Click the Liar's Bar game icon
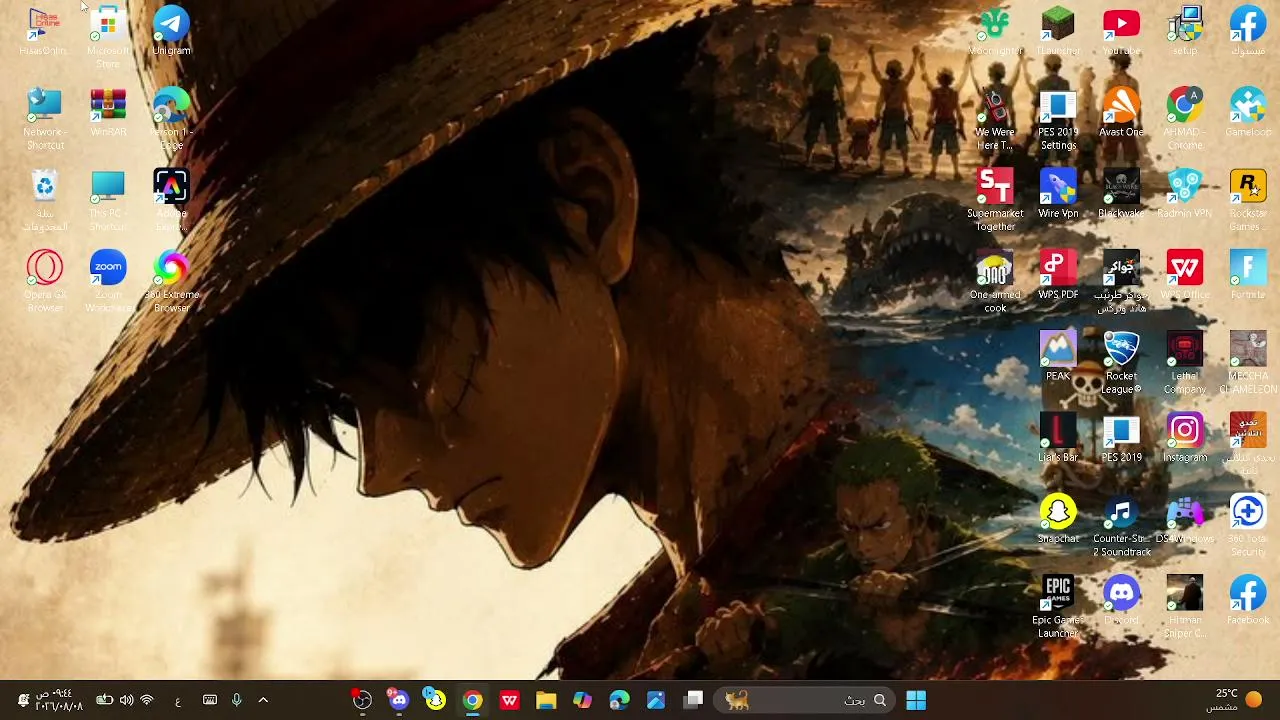 point(1058,437)
